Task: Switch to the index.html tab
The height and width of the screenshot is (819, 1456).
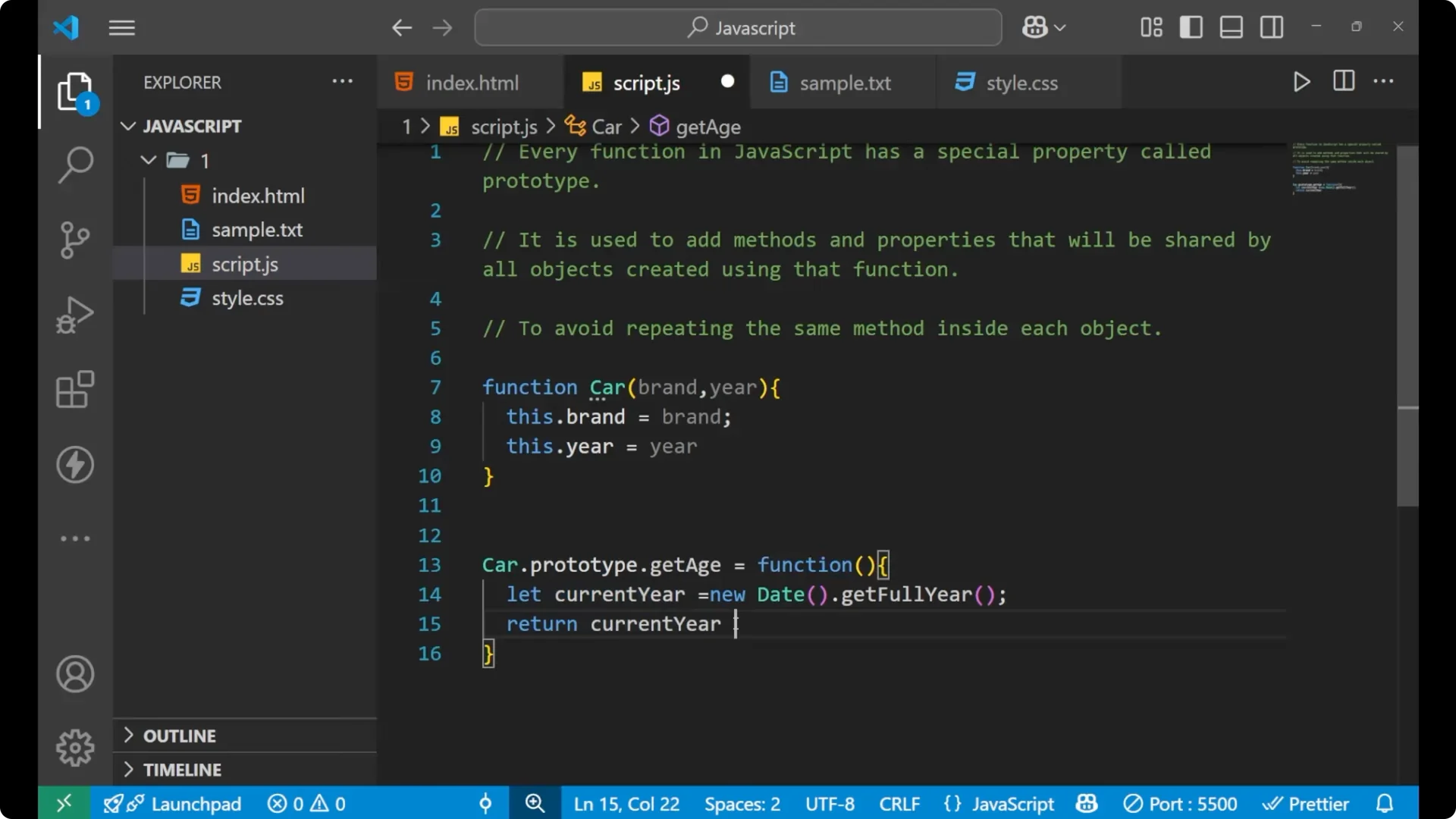Action: pyautogui.click(x=470, y=83)
